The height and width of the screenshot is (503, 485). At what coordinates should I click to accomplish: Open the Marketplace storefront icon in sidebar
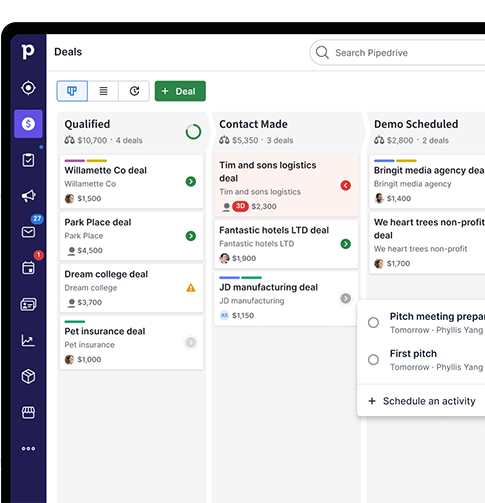tap(28, 412)
